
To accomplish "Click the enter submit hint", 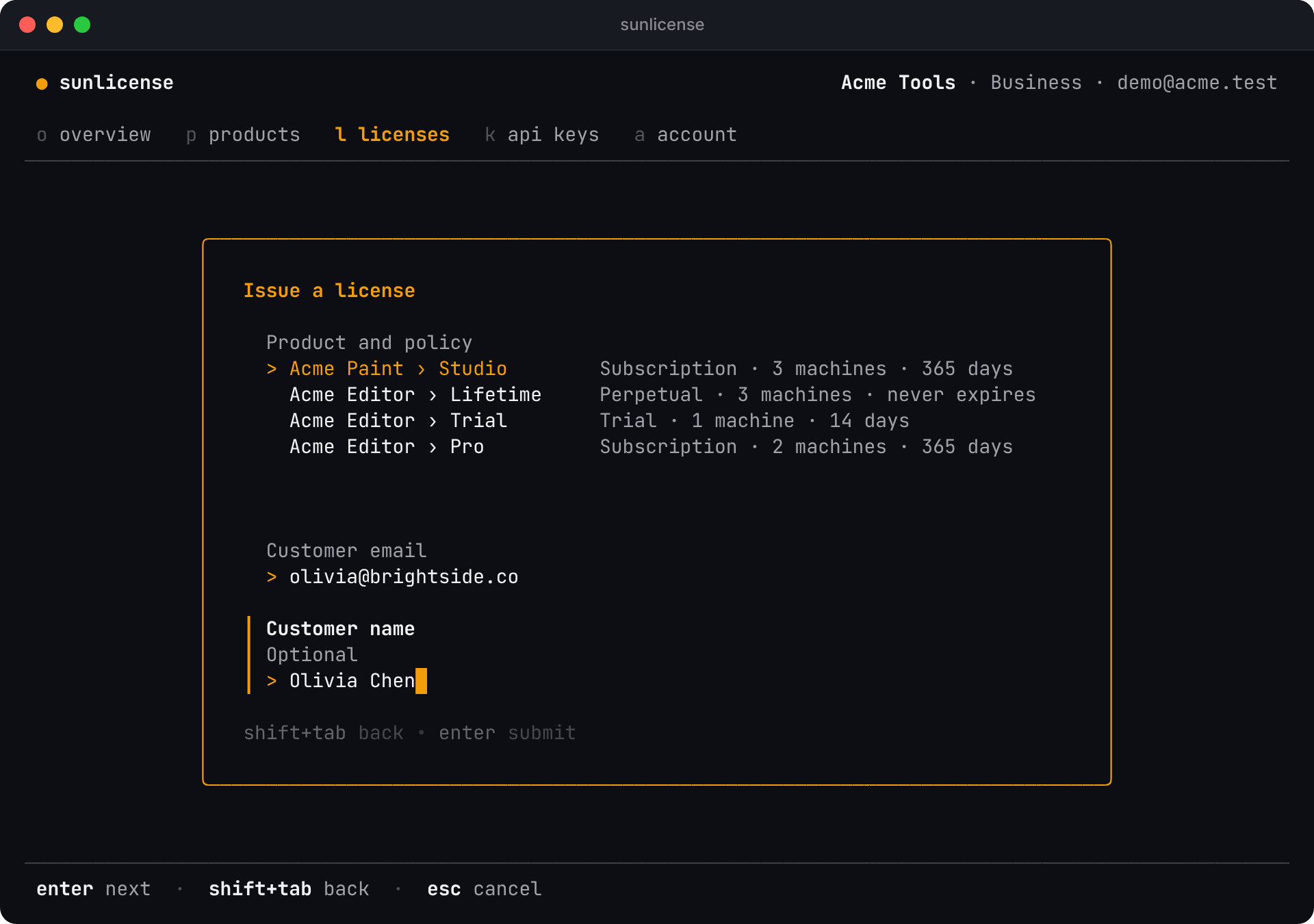I will 507,733.
